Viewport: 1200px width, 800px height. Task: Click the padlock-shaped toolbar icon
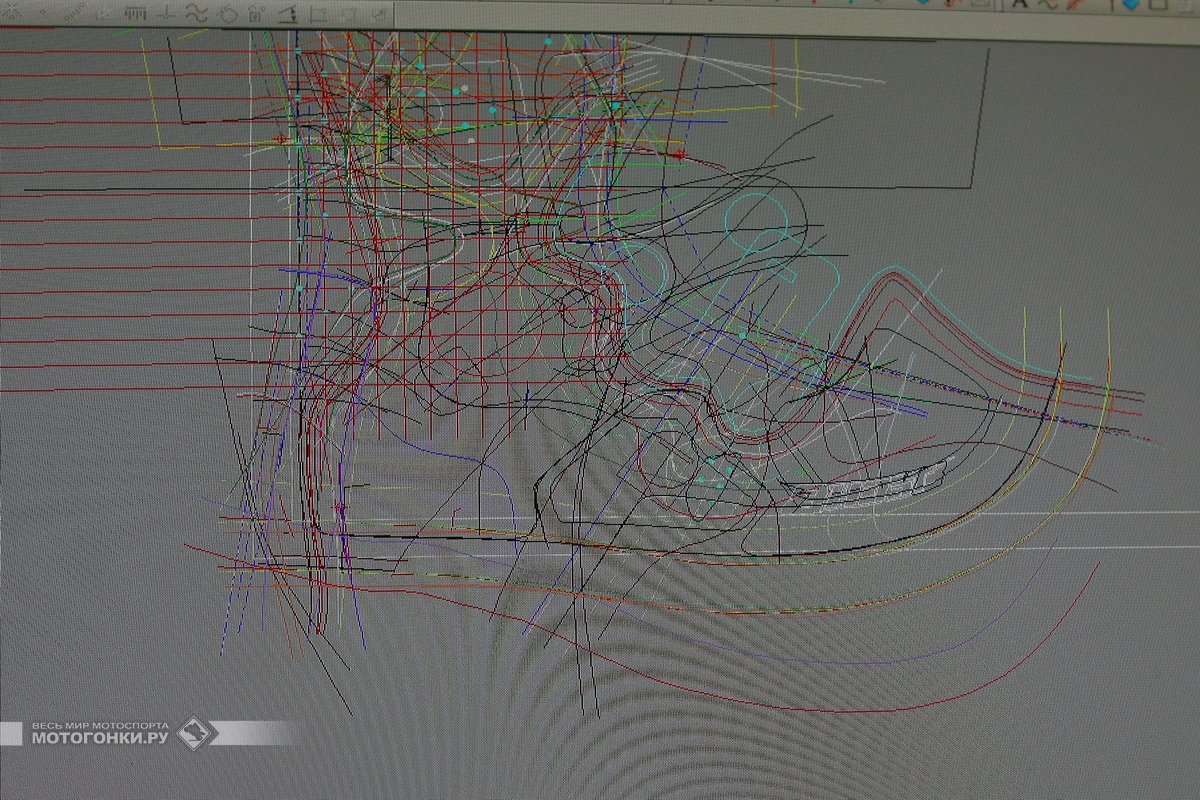pyautogui.click(x=257, y=14)
